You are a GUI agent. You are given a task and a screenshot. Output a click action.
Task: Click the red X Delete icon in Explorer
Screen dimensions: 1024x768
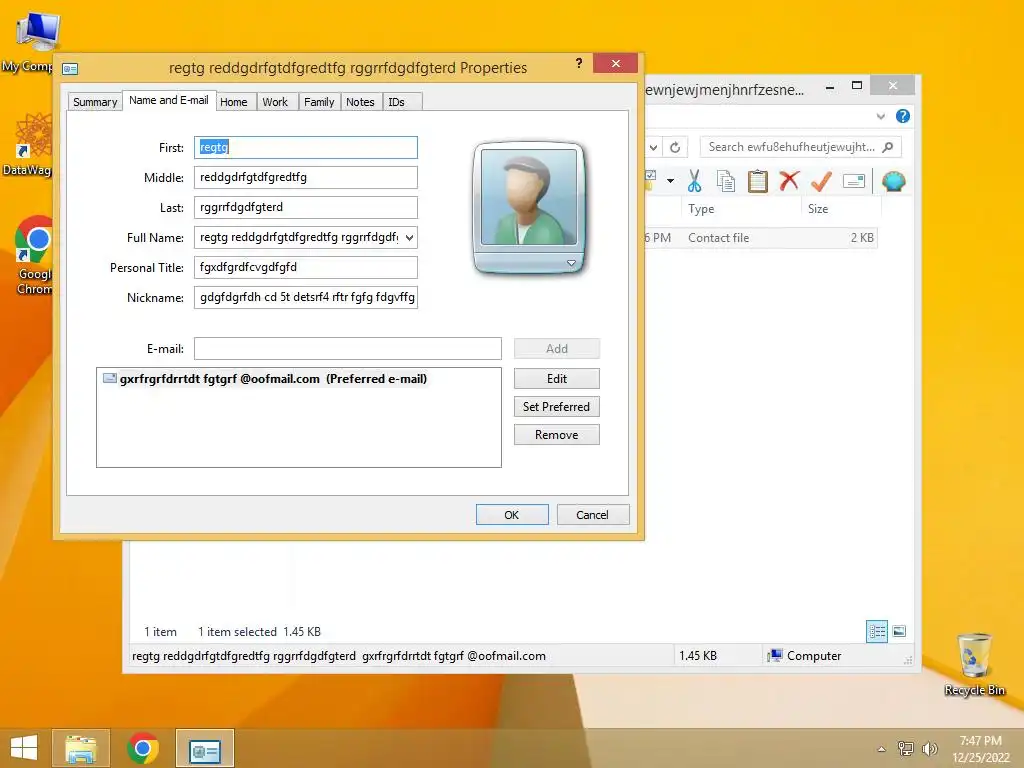pos(789,180)
